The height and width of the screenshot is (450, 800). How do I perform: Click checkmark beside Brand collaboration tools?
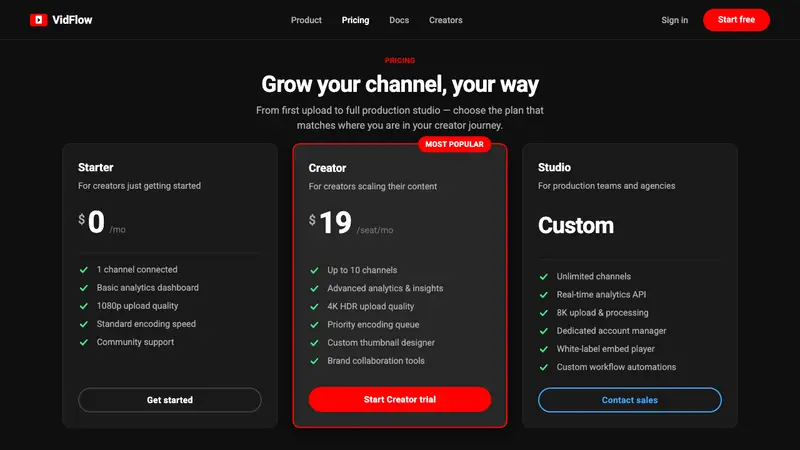314,361
